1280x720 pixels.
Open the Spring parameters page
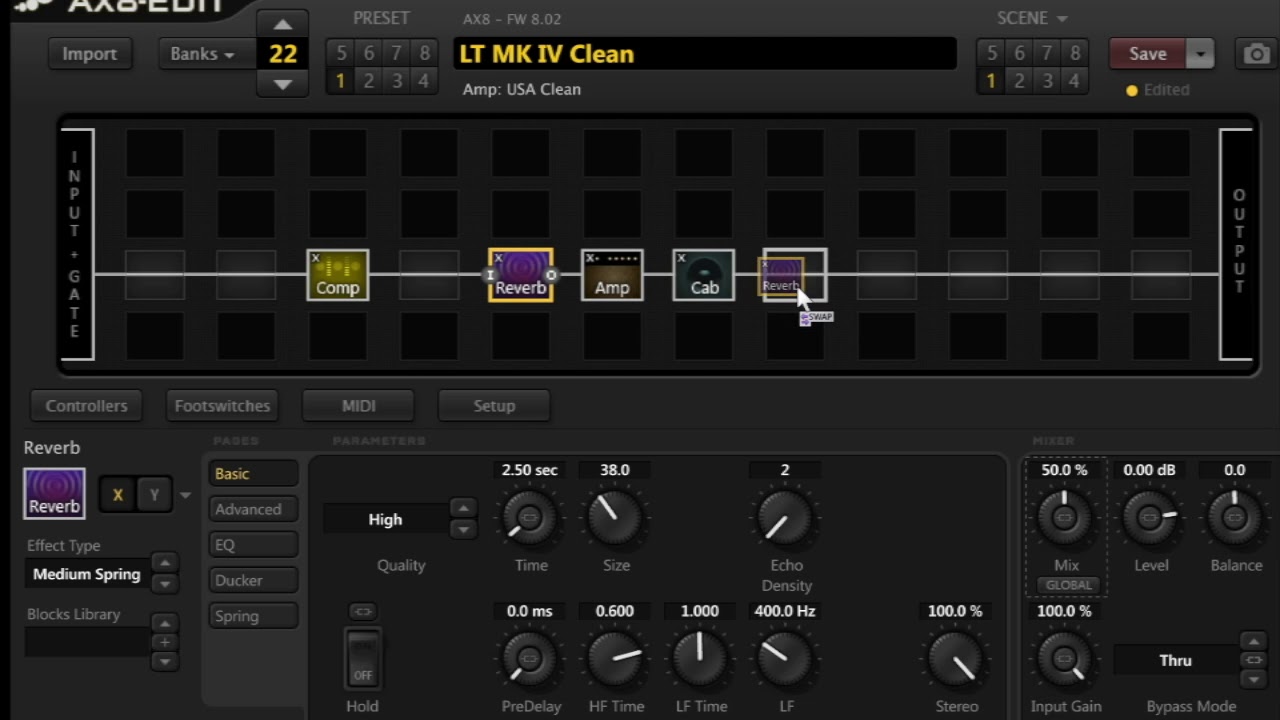click(253, 616)
